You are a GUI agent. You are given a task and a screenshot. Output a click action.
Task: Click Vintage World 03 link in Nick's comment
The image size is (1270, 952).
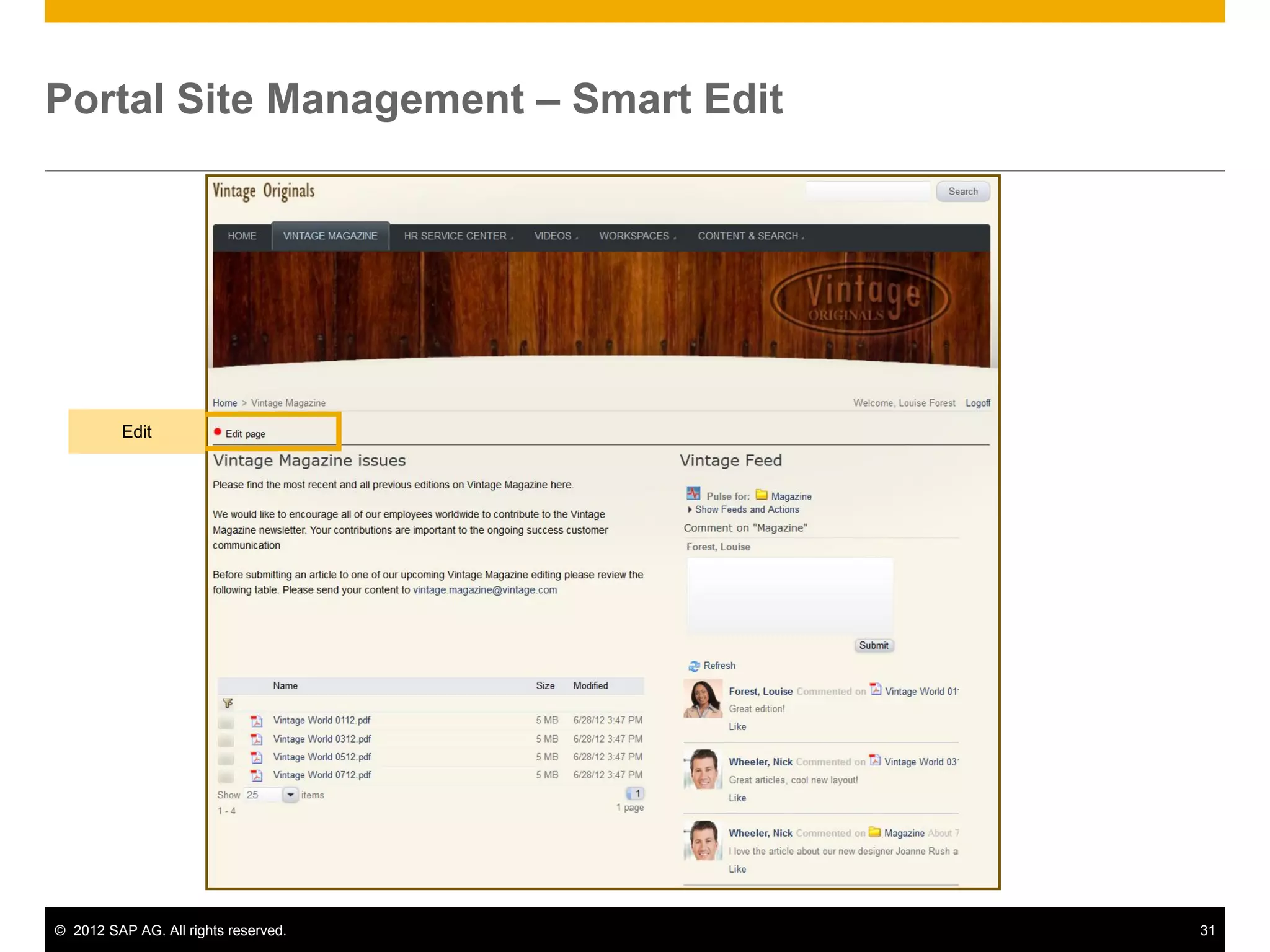(x=921, y=762)
